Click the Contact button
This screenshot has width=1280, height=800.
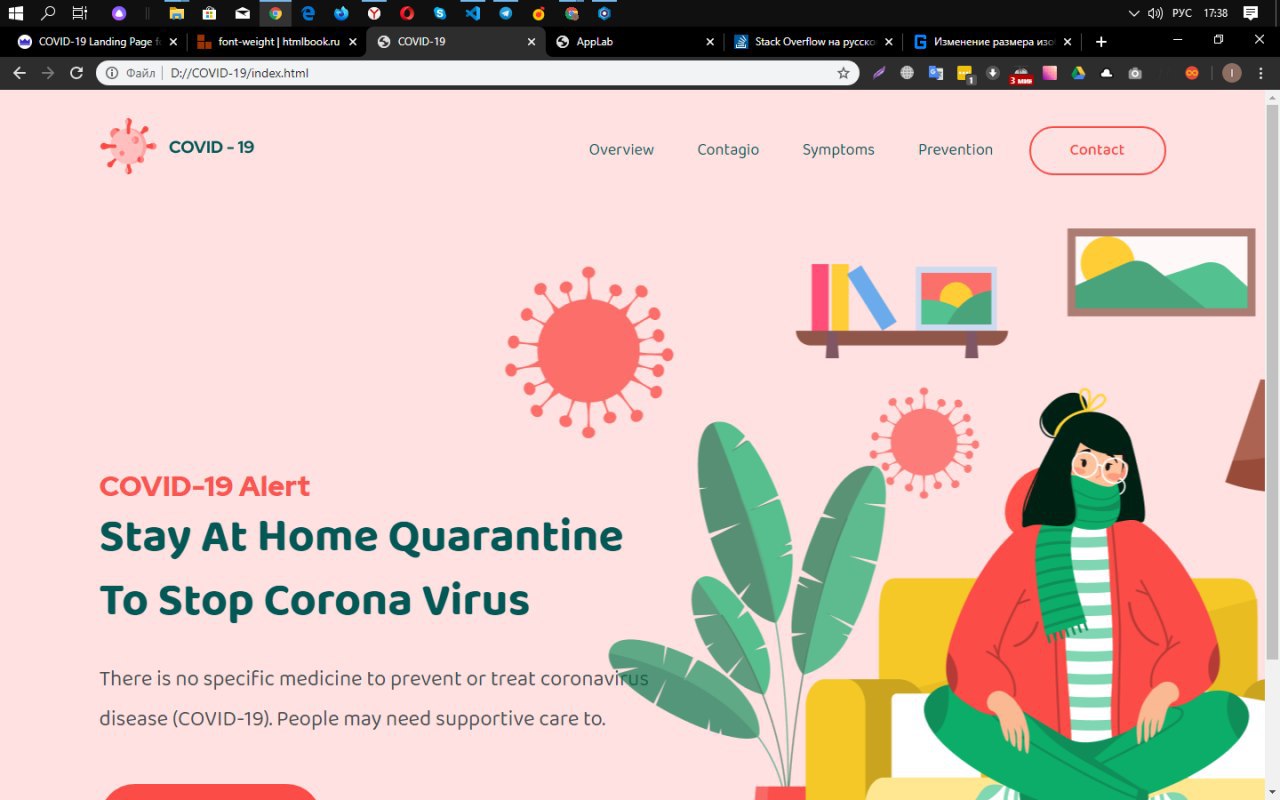point(1097,150)
